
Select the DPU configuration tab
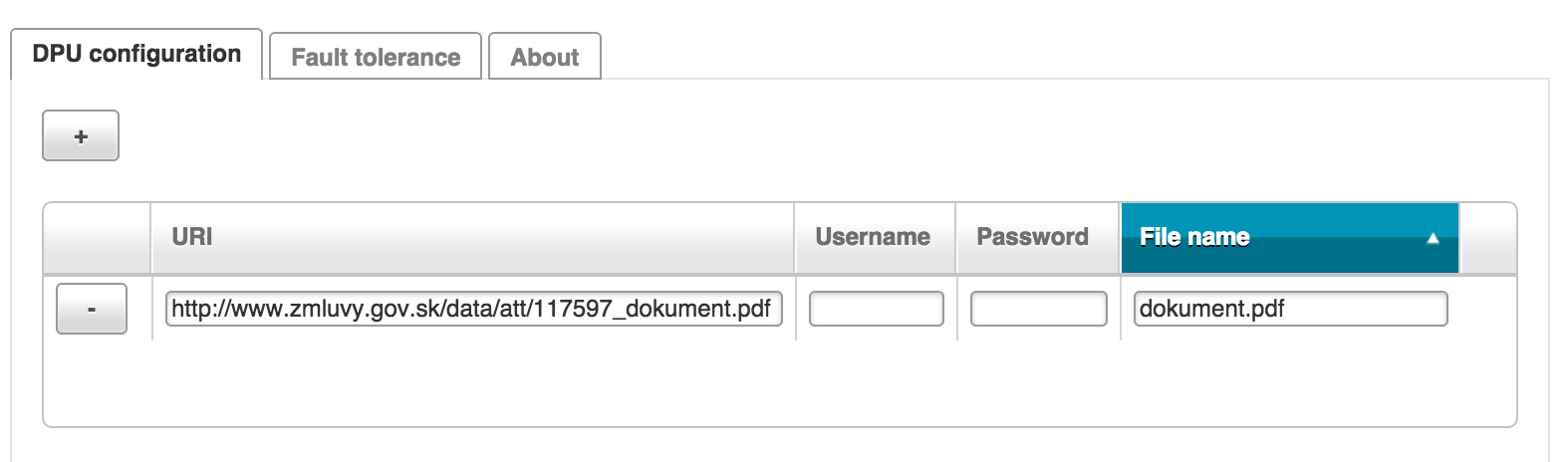pyautogui.click(x=136, y=54)
